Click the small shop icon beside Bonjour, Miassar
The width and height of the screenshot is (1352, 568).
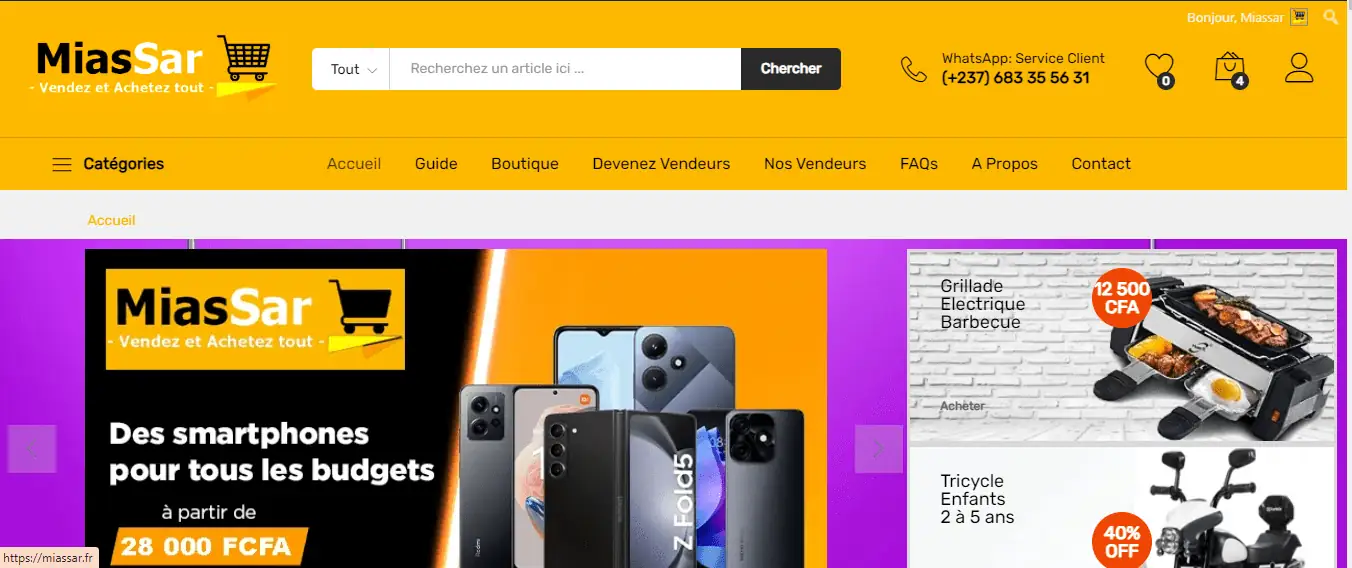click(1299, 17)
